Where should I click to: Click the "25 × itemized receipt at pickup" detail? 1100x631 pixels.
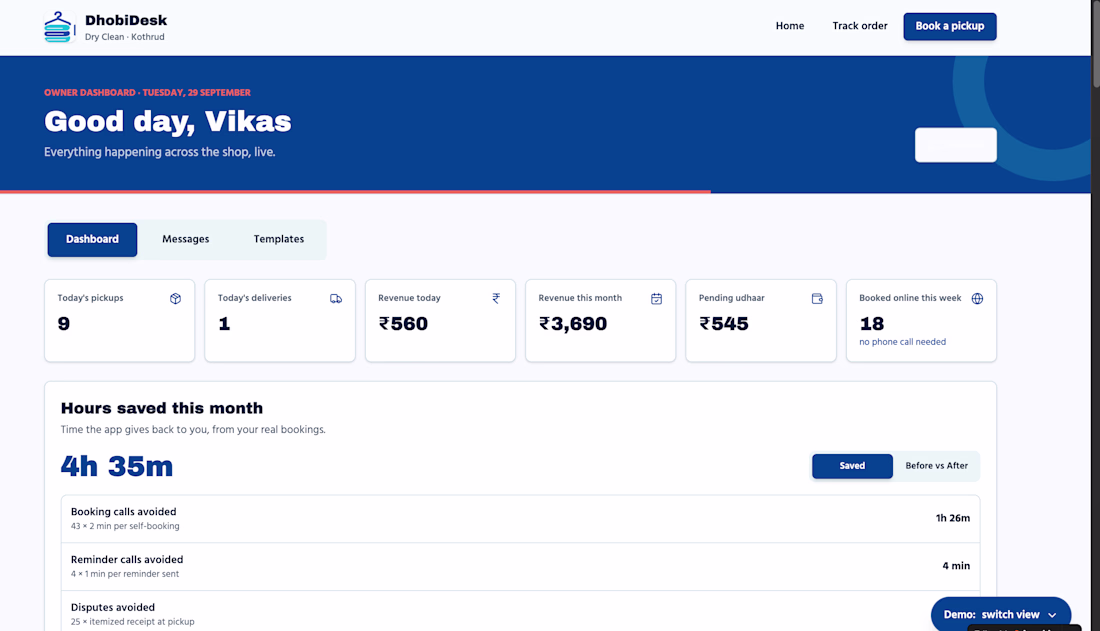pos(133,622)
